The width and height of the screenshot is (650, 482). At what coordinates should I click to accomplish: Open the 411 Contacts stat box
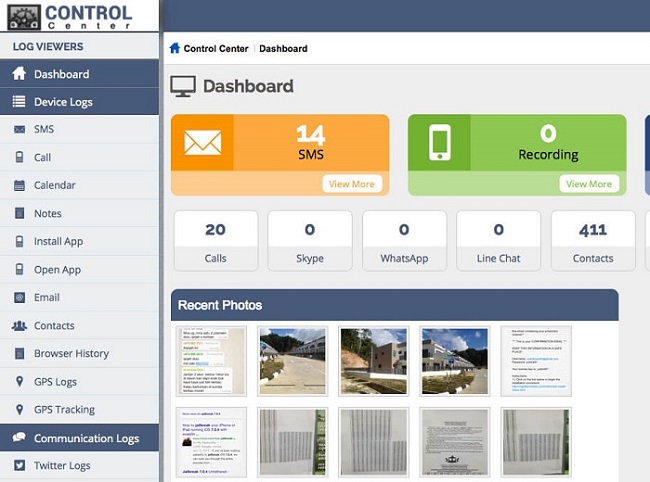[x=593, y=241]
